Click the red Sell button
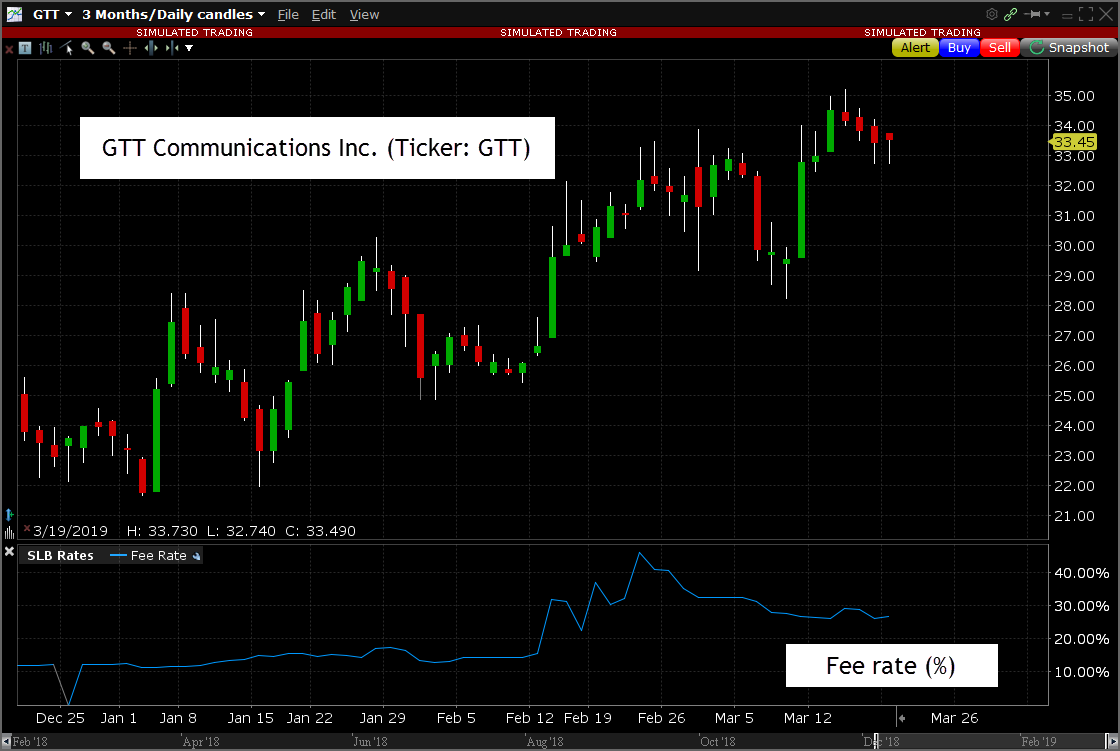Viewport: 1120px width, 751px height. point(1000,47)
